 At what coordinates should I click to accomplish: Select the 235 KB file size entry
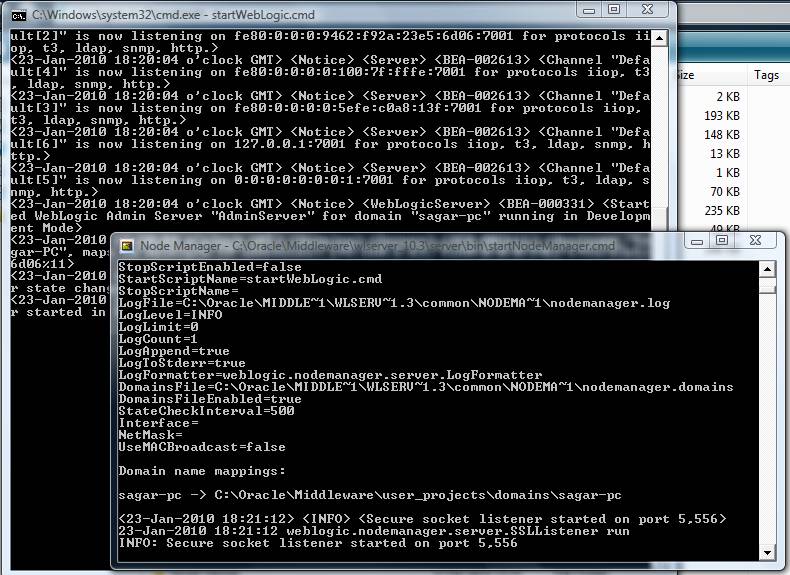click(x=721, y=211)
